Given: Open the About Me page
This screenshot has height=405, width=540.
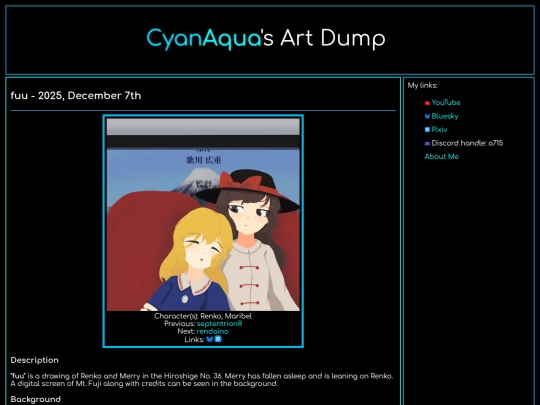Looking at the screenshot, I should pyautogui.click(x=442, y=157).
